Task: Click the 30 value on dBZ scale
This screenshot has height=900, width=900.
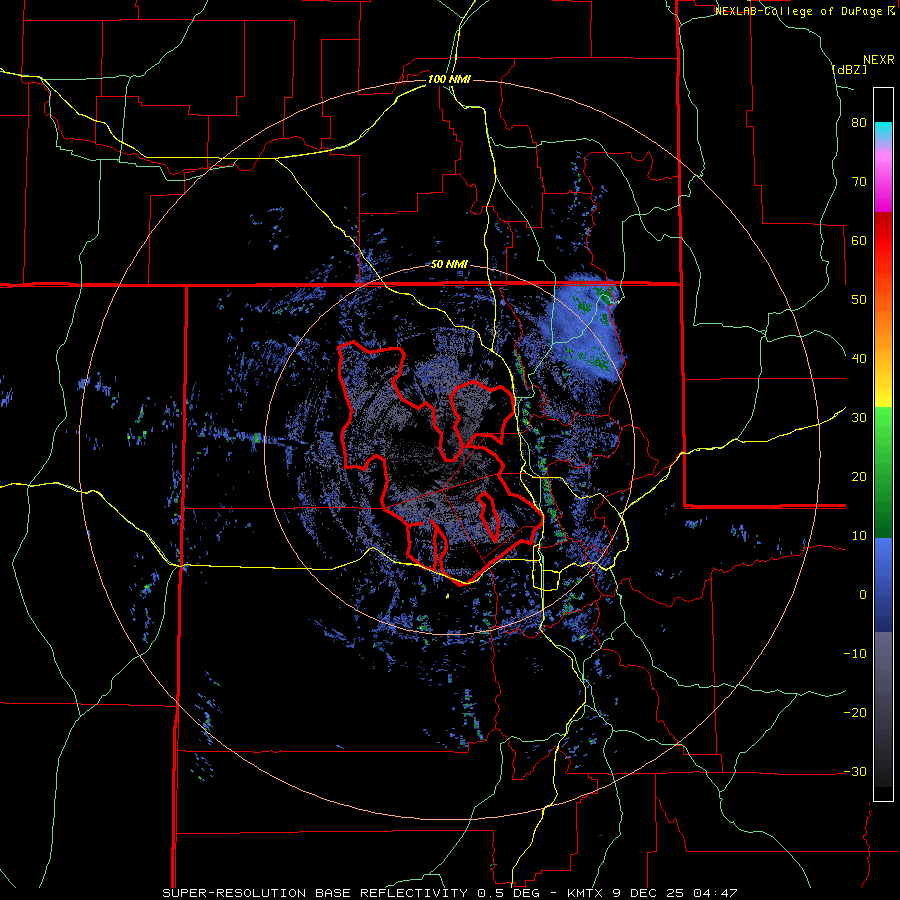Action: (859, 418)
